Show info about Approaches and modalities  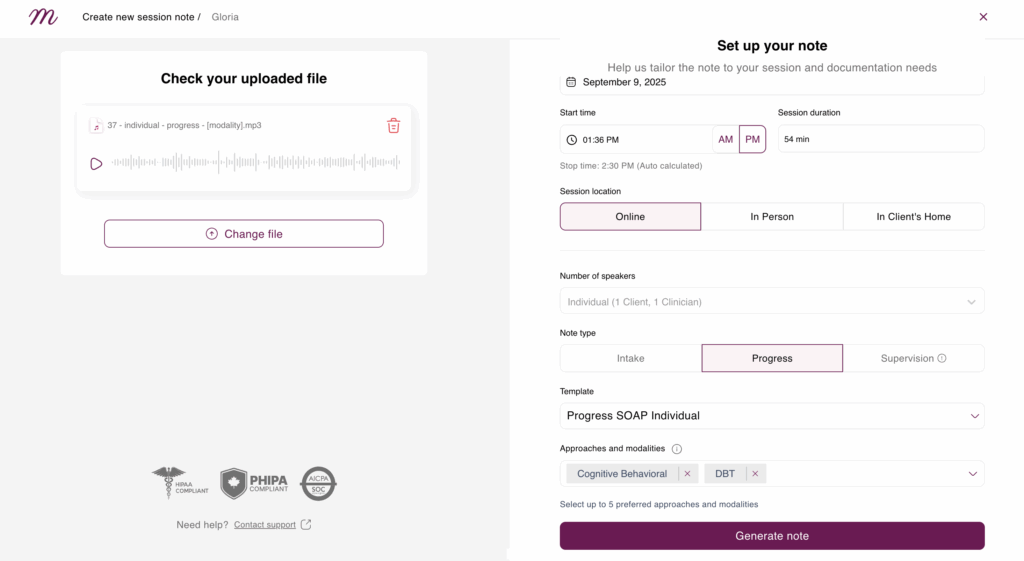coord(677,449)
